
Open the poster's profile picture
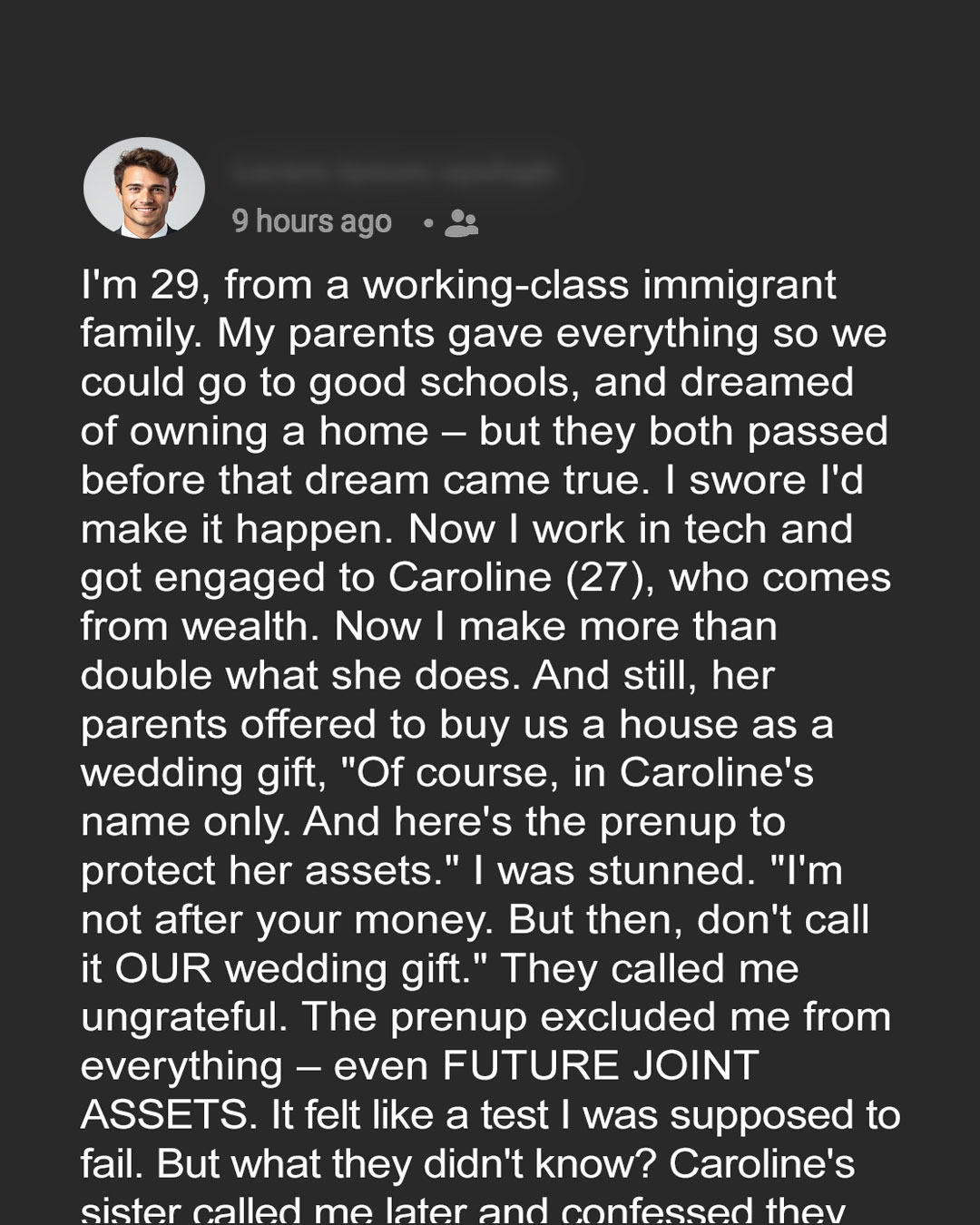coord(144,188)
